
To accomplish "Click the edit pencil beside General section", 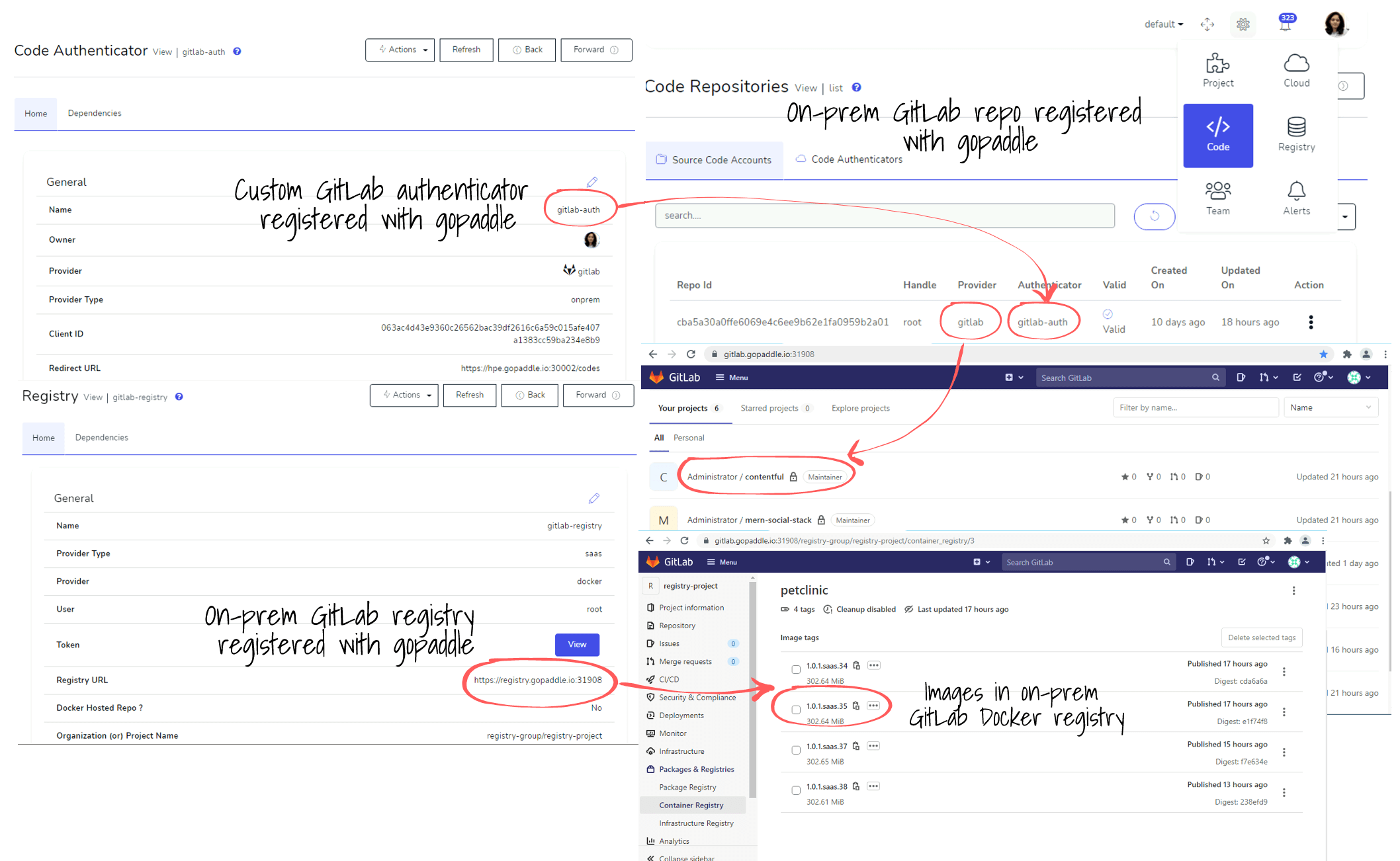I will (592, 182).
